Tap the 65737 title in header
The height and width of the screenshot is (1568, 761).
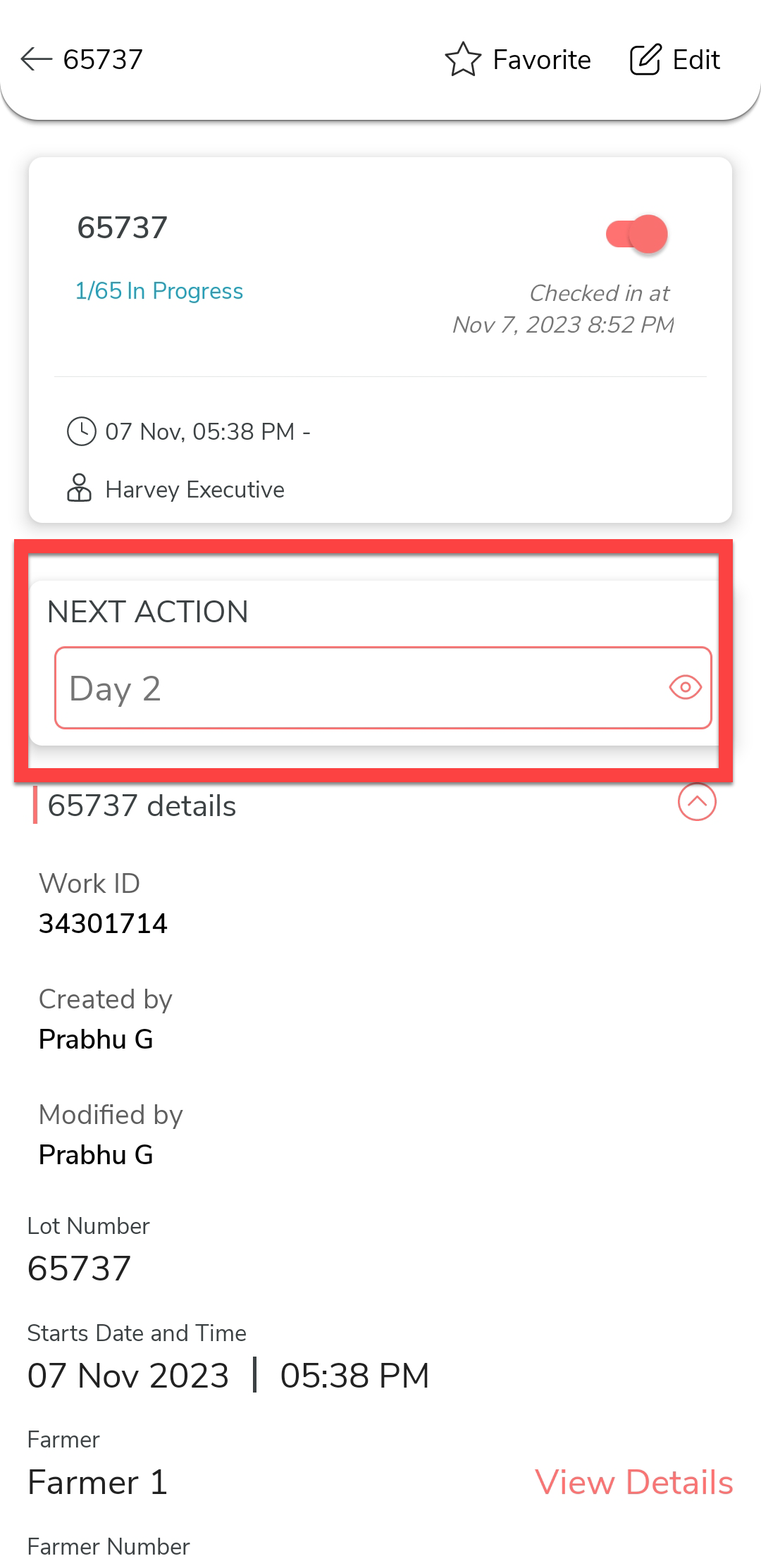tap(103, 60)
